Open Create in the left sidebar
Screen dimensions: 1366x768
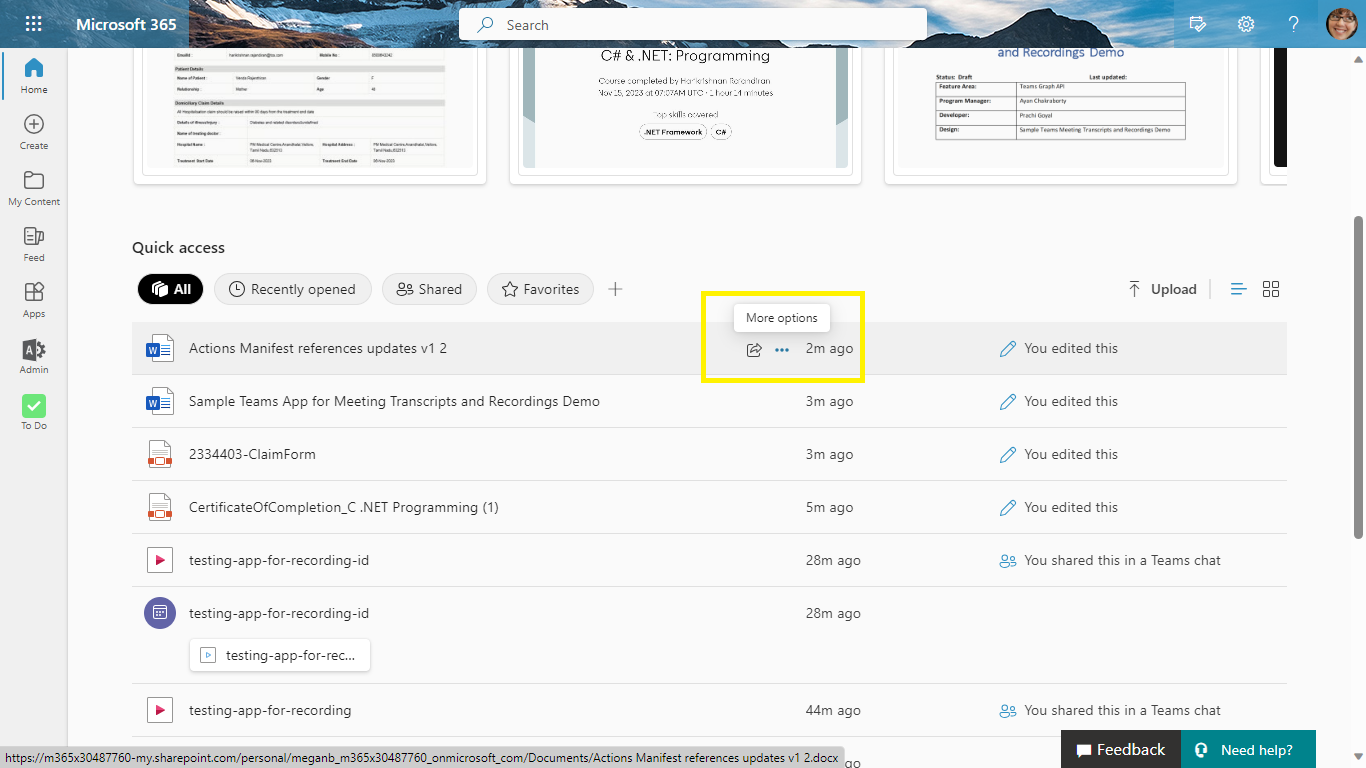(34, 132)
